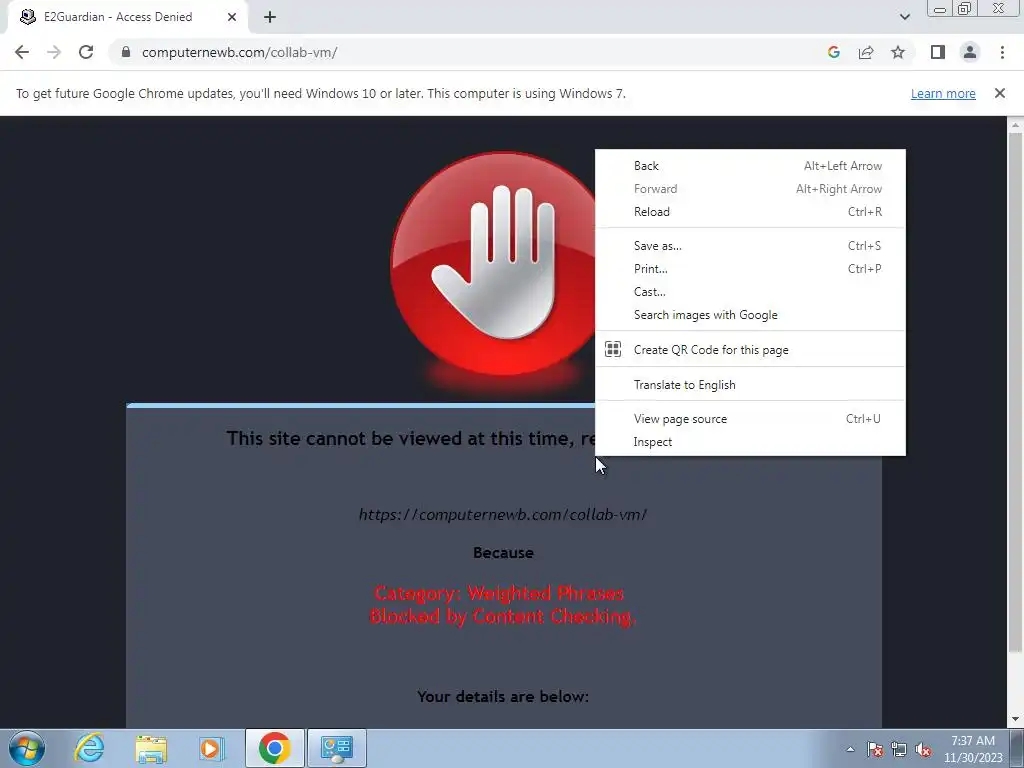Choose View page source
This screenshot has height=768, width=1024.
point(750,419)
